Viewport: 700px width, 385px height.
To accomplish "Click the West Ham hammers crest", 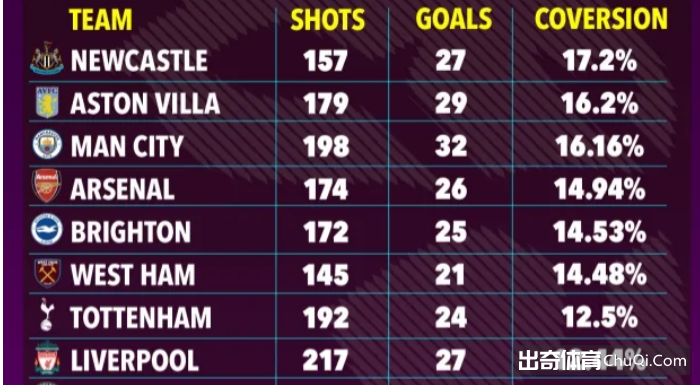I will (x=47, y=273).
